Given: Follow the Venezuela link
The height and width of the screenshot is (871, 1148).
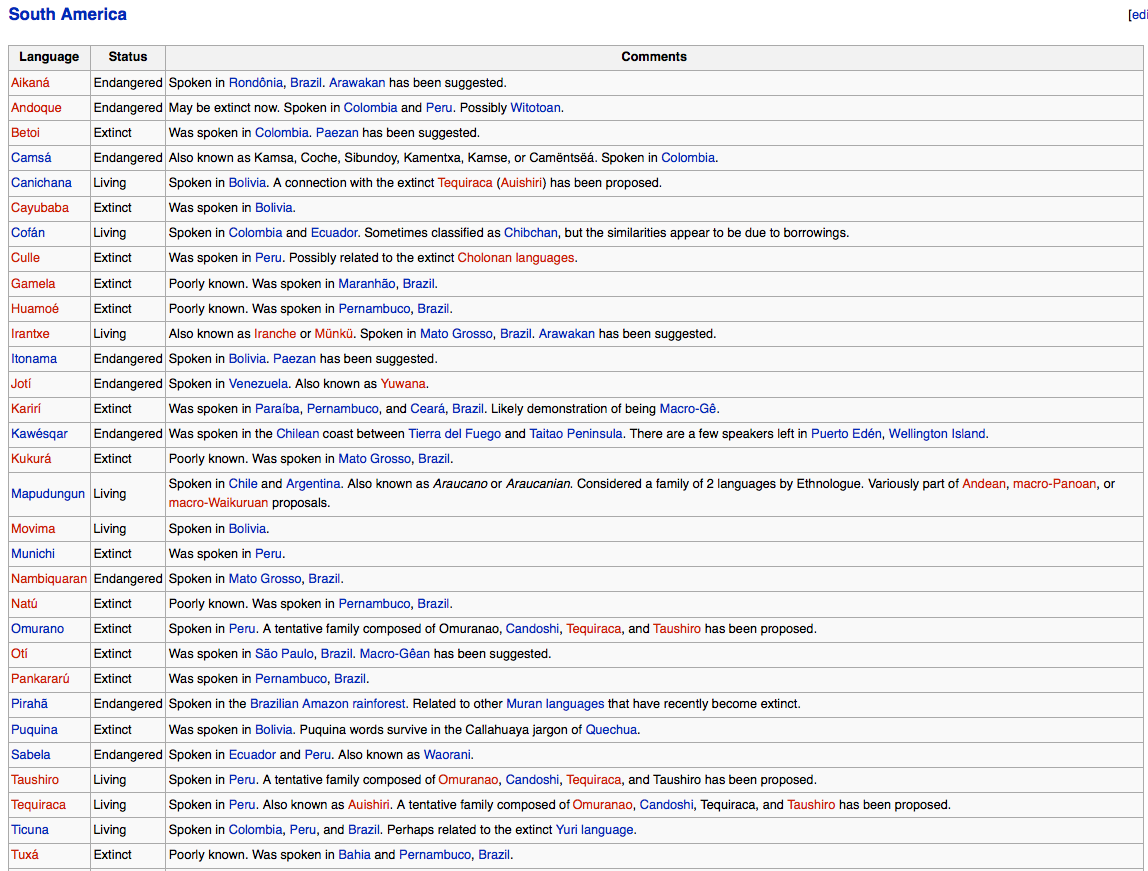Looking at the screenshot, I should (258, 384).
